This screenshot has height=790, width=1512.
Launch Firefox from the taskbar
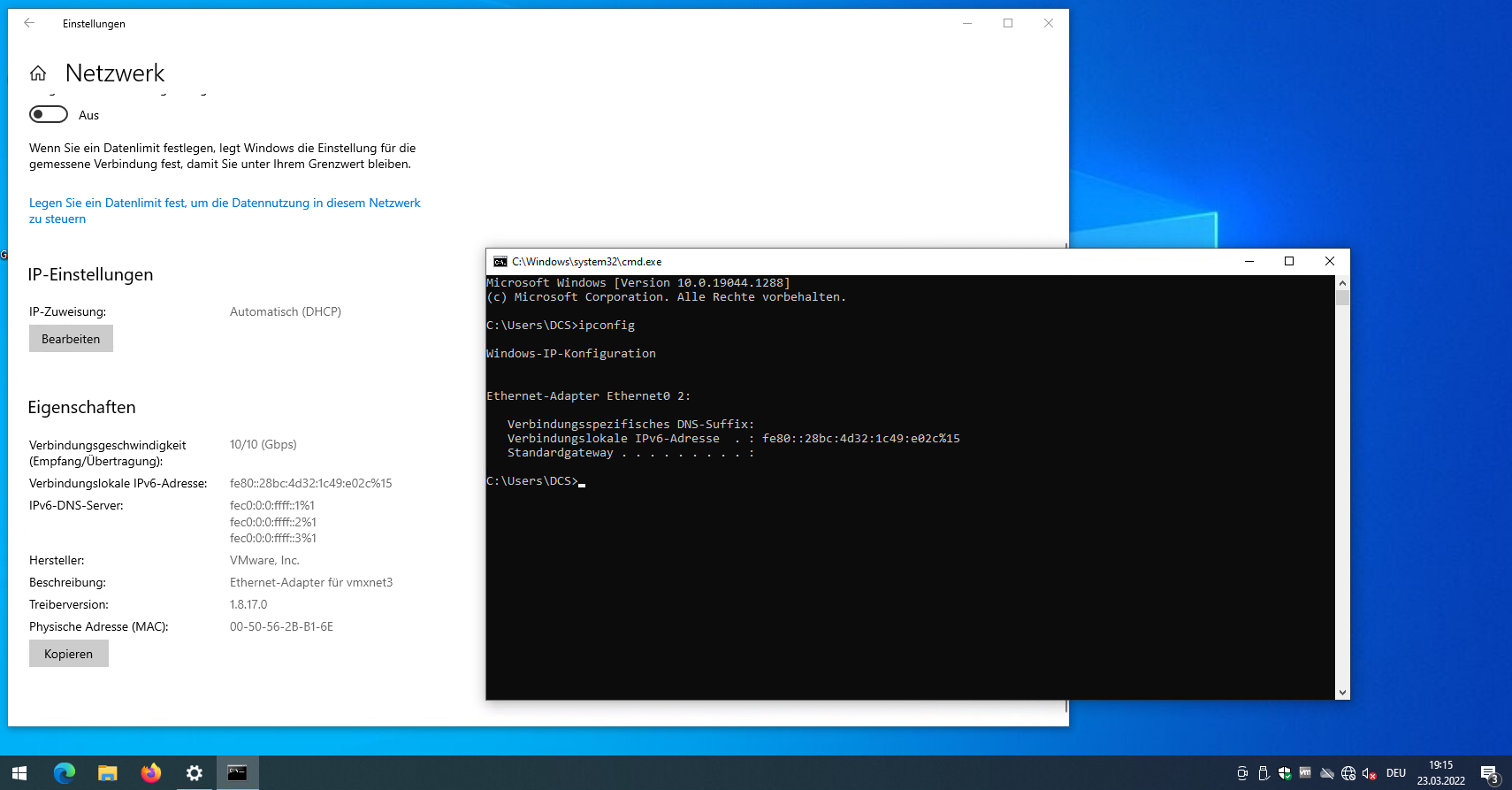point(151,772)
